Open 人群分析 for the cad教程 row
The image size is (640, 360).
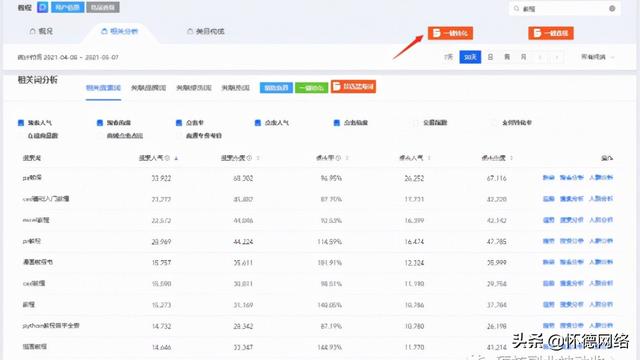click(x=601, y=283)
